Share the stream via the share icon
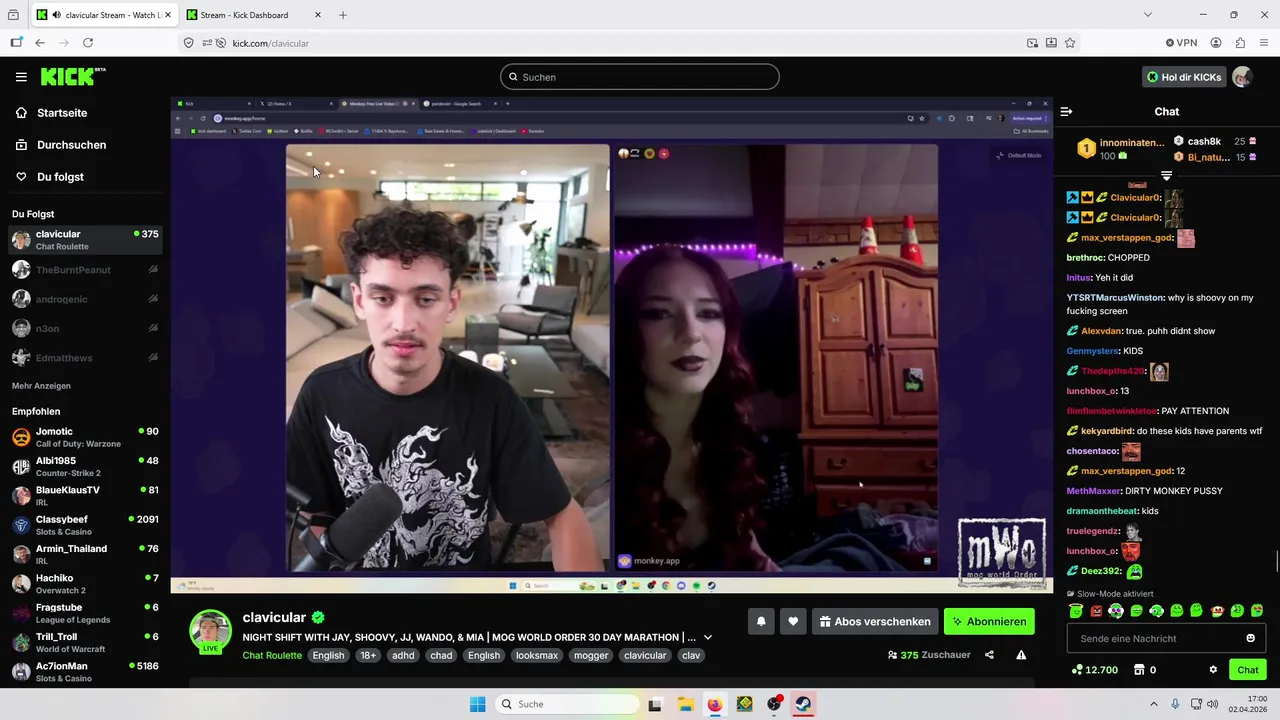 pos(989,655)
